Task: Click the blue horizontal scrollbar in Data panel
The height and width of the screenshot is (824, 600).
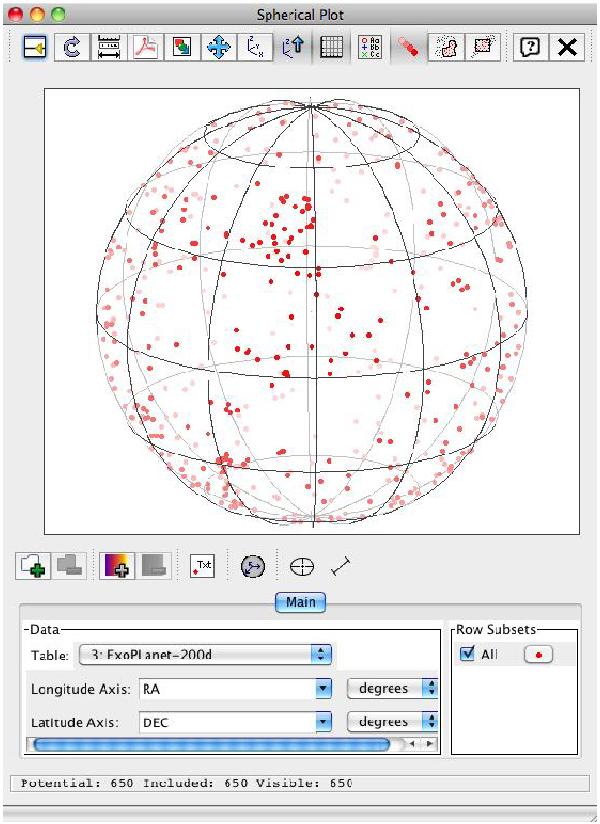Action: pyautogui.click(x=210, y=744)
